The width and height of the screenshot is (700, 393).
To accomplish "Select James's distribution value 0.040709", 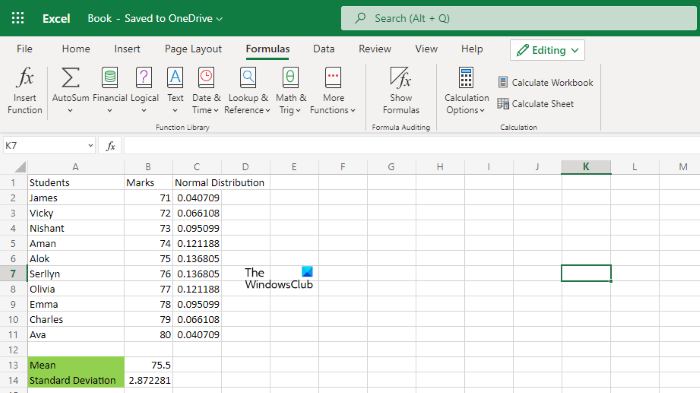I will pos(197,198).
